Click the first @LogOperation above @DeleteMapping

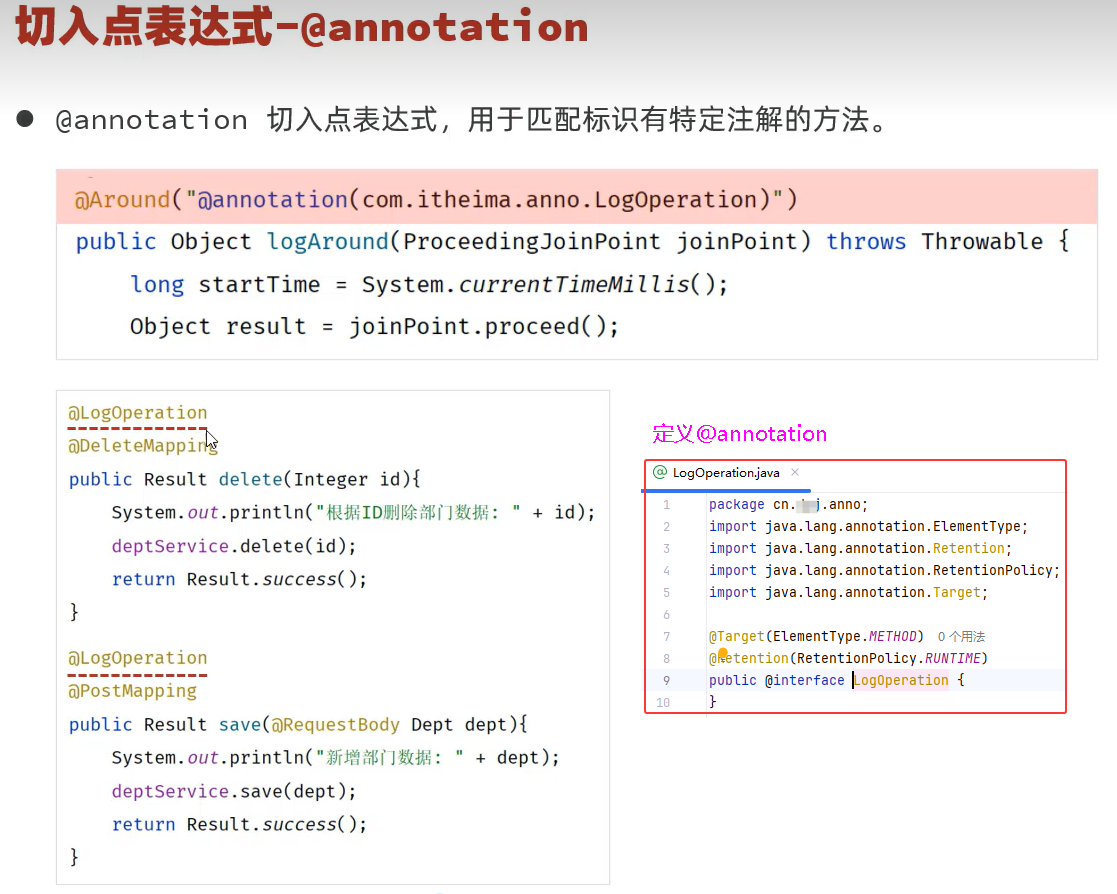[x=137, y=412]
